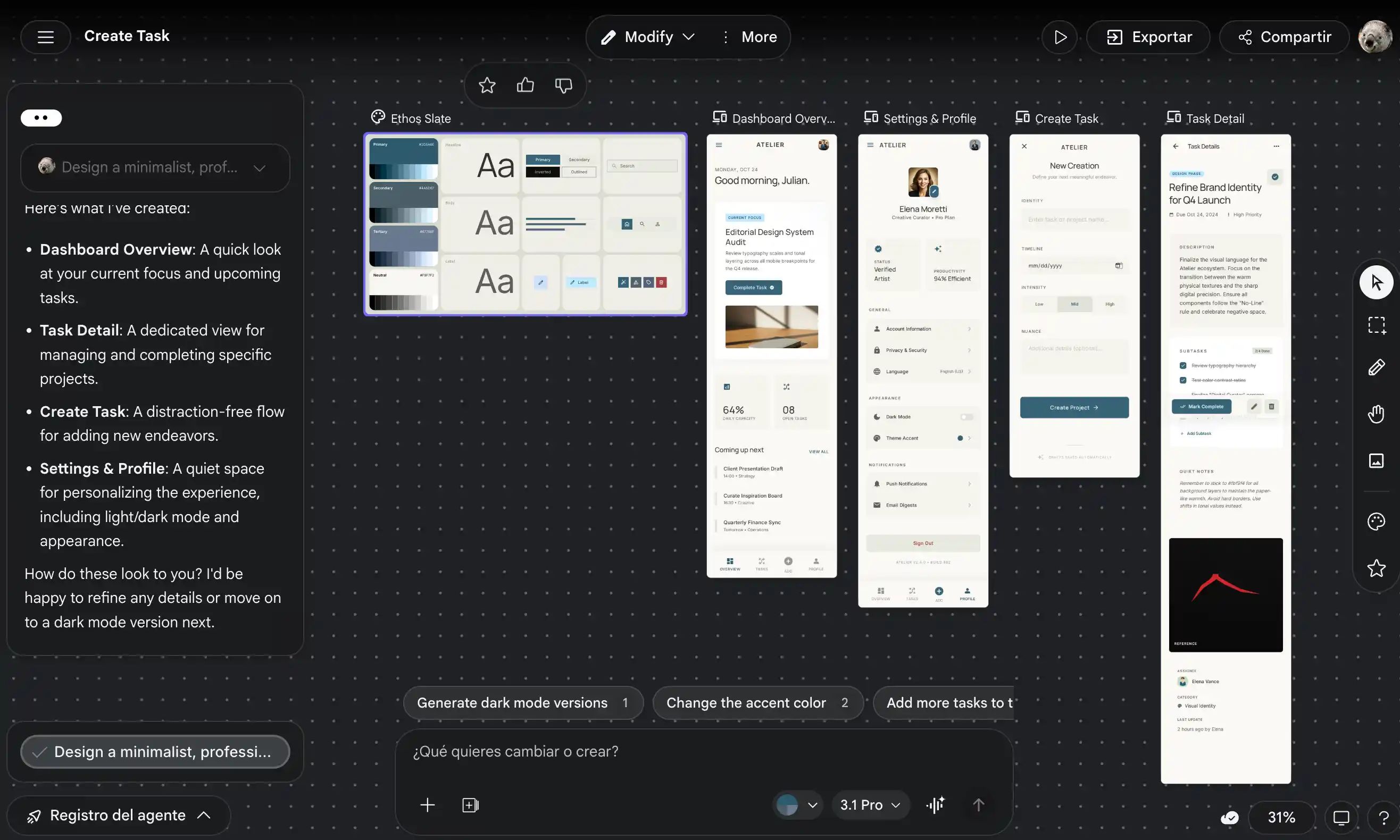This screenshot has width=1400, height=840.
Task: Check Review typography hierarchy subtask
Action: click(x=1182, y=366)
